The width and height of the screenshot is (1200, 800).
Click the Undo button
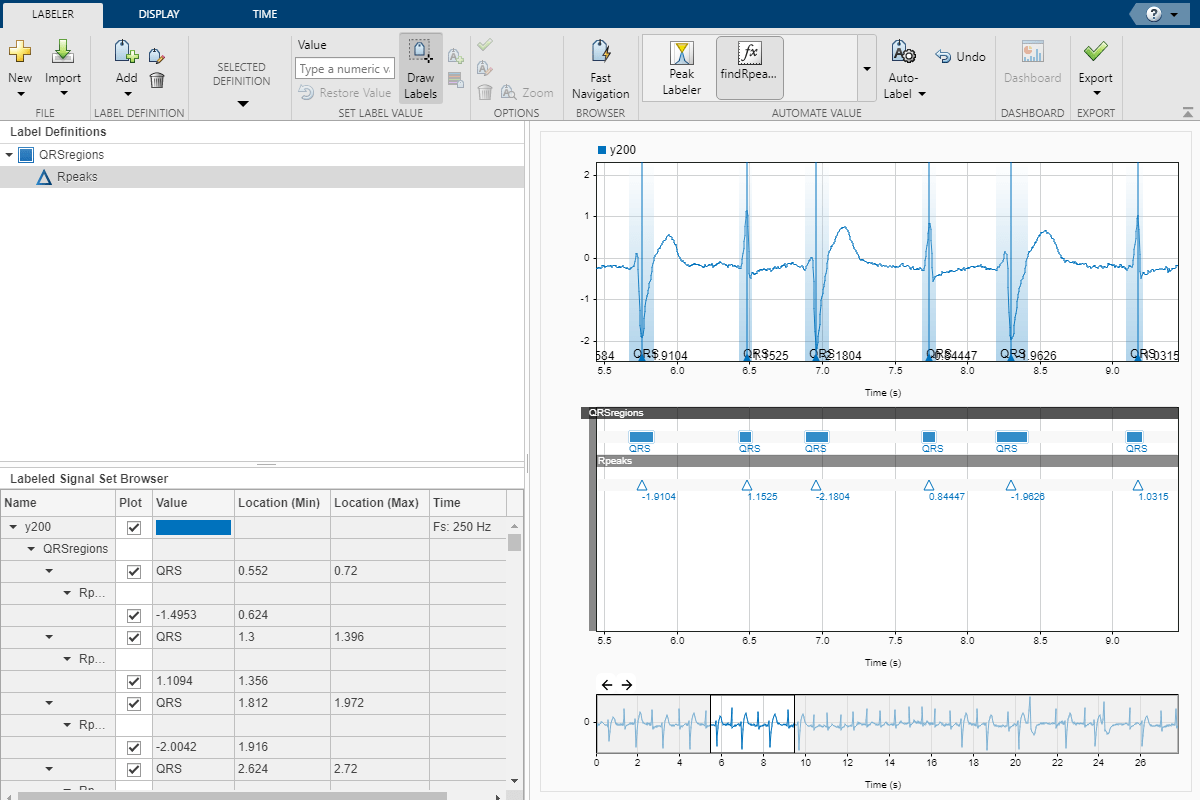pyautogui.click(x=960, y=57)
